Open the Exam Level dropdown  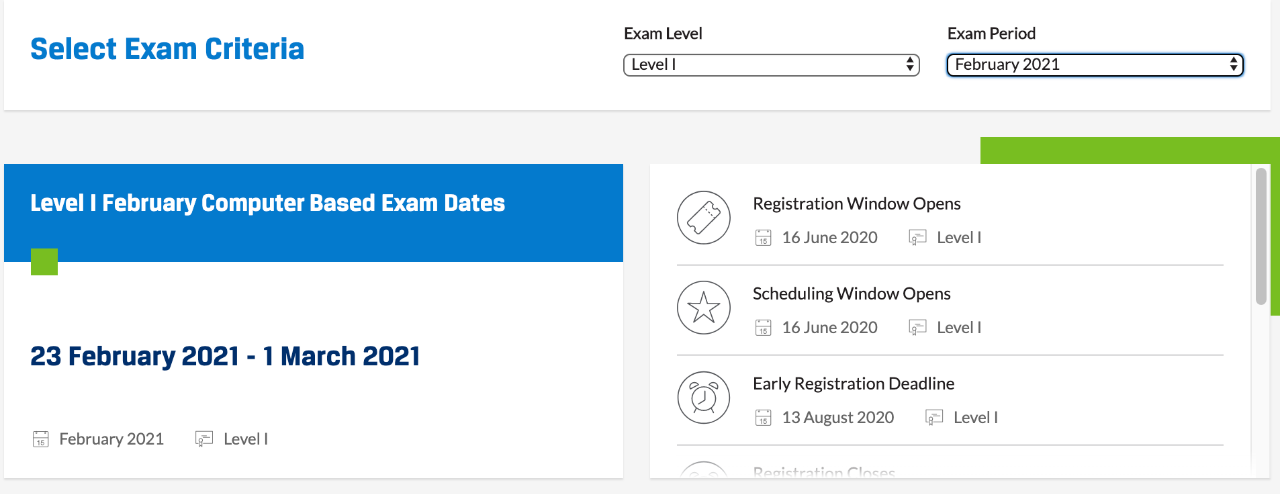pos(771,65)
